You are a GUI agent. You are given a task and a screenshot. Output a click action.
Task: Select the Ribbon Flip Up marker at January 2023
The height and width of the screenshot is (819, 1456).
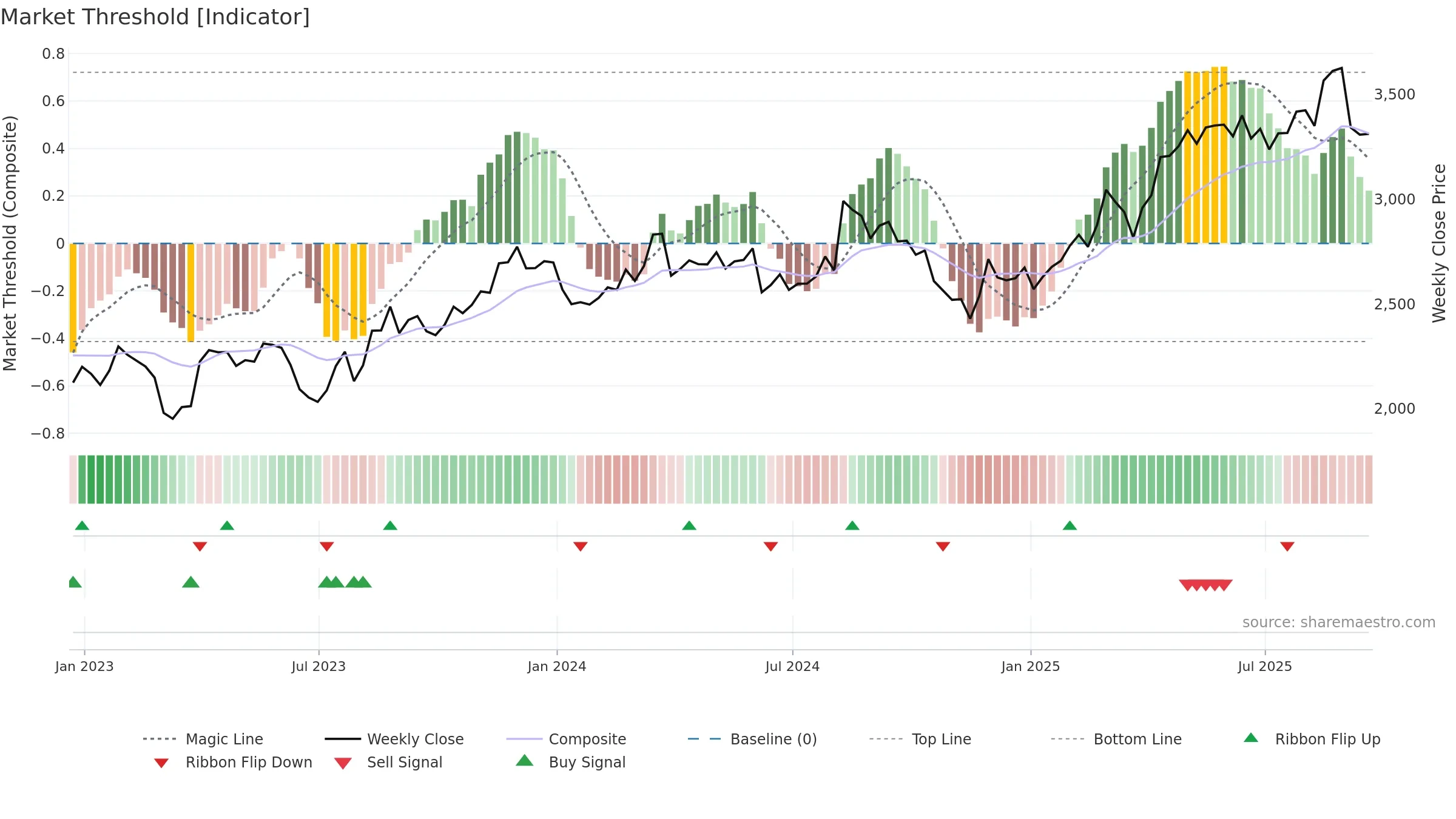pyautogui.click(x=82, y=525)
